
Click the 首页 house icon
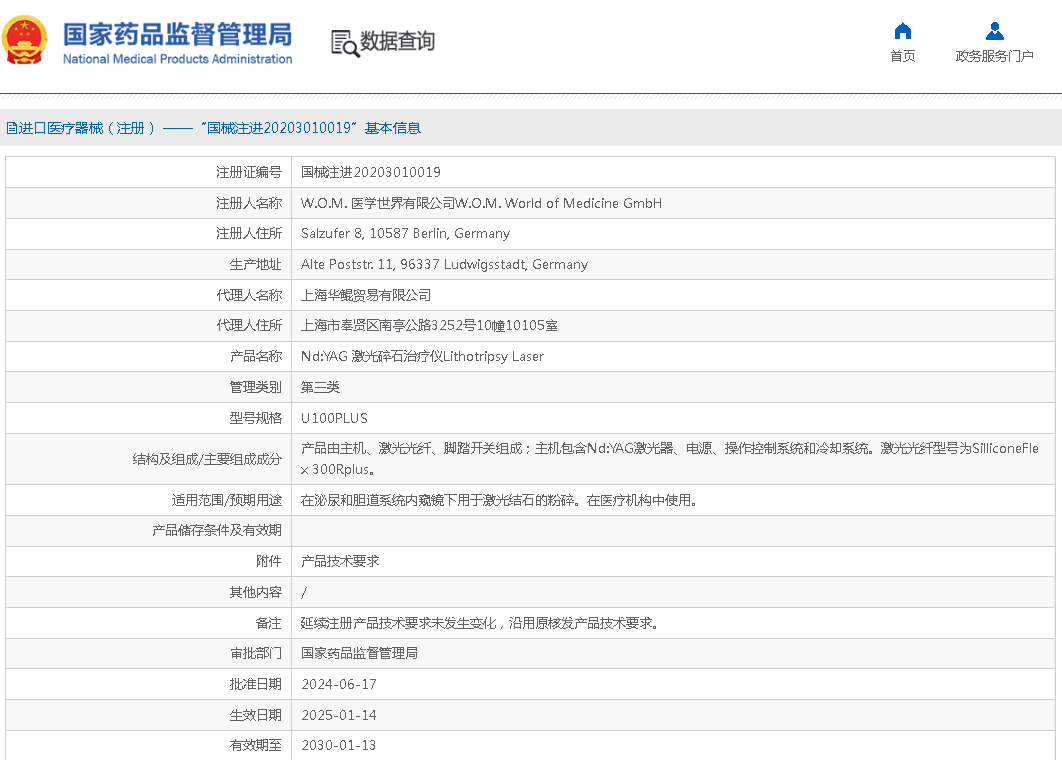(902, 31)
